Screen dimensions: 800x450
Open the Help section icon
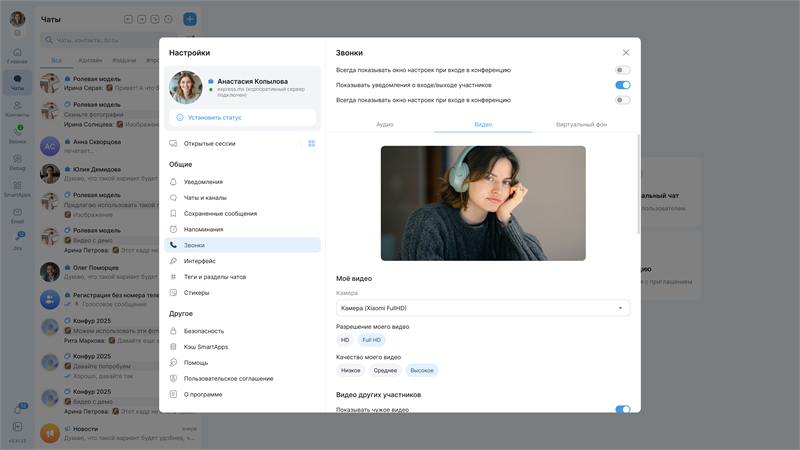coord(174,362)
